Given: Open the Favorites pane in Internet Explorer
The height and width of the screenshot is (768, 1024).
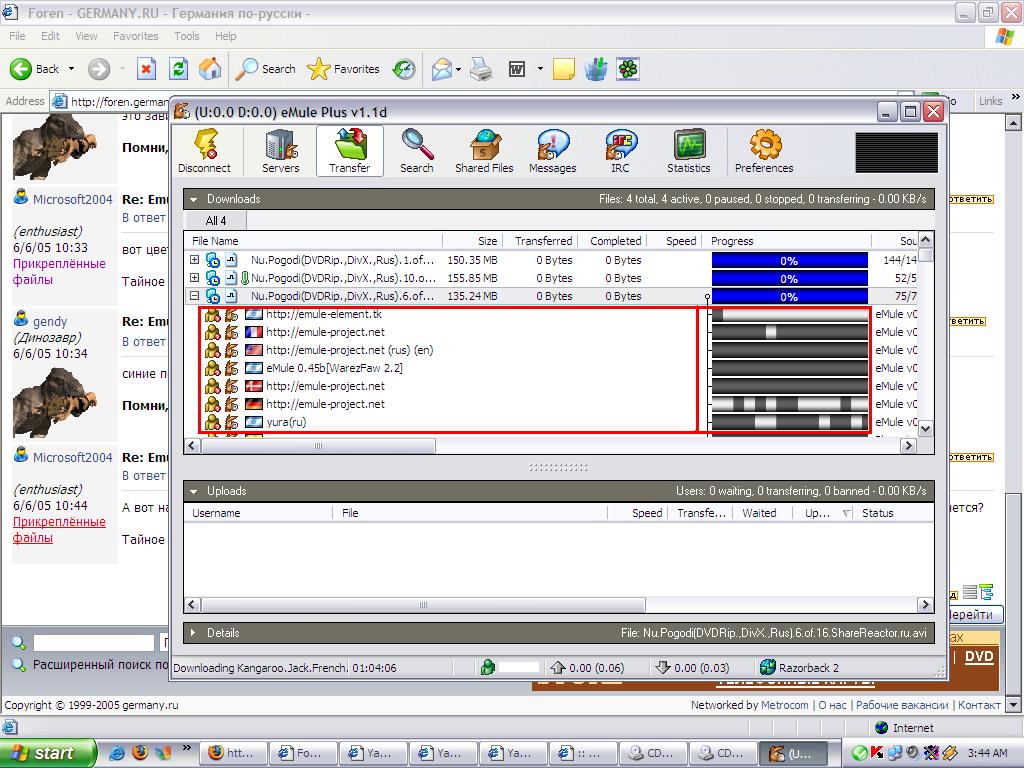Looking at the screenshot, I should (x=344, y=69).
